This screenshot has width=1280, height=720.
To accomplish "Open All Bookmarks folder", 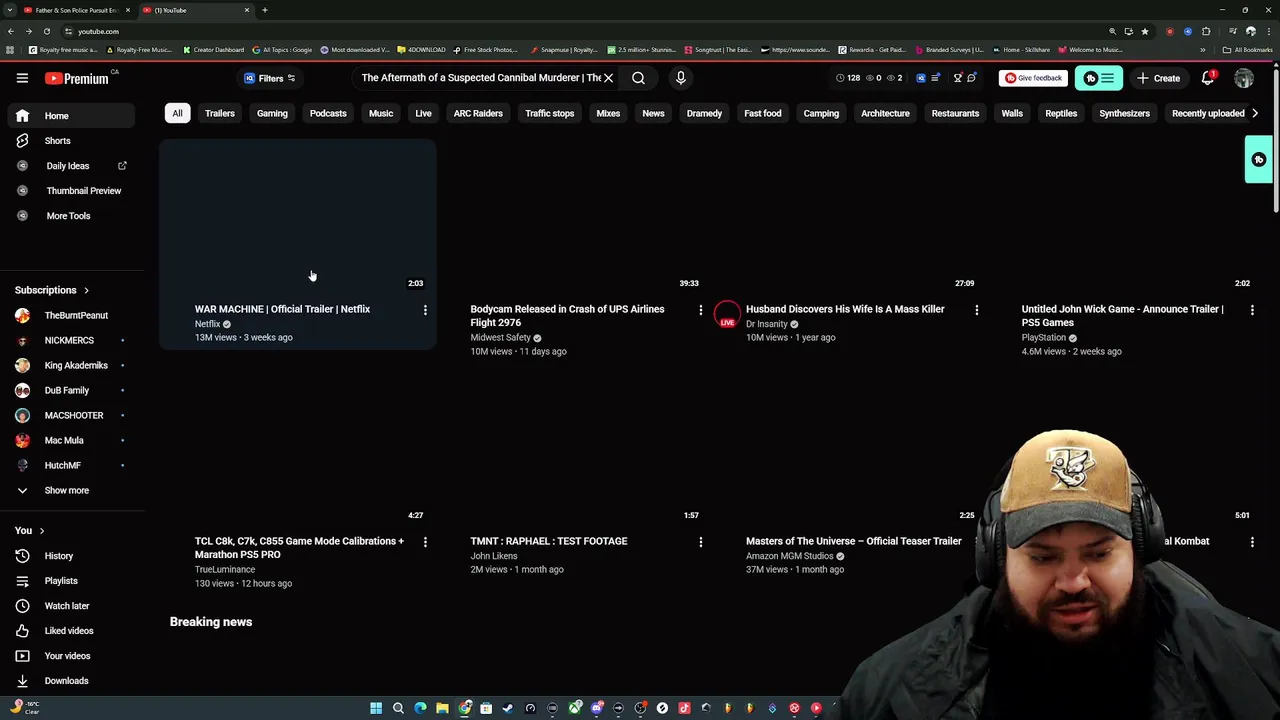I will point(1248,50).
